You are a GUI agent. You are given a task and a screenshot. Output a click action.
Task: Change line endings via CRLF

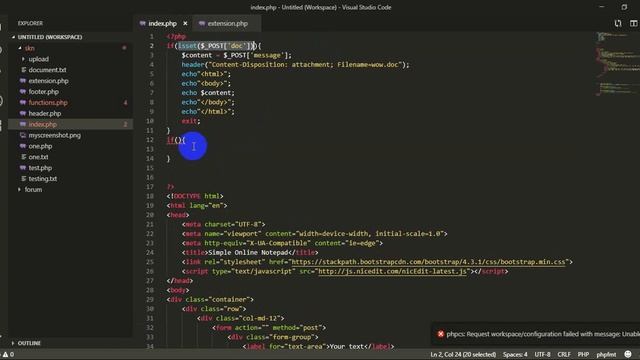click(x=564, y=354)
